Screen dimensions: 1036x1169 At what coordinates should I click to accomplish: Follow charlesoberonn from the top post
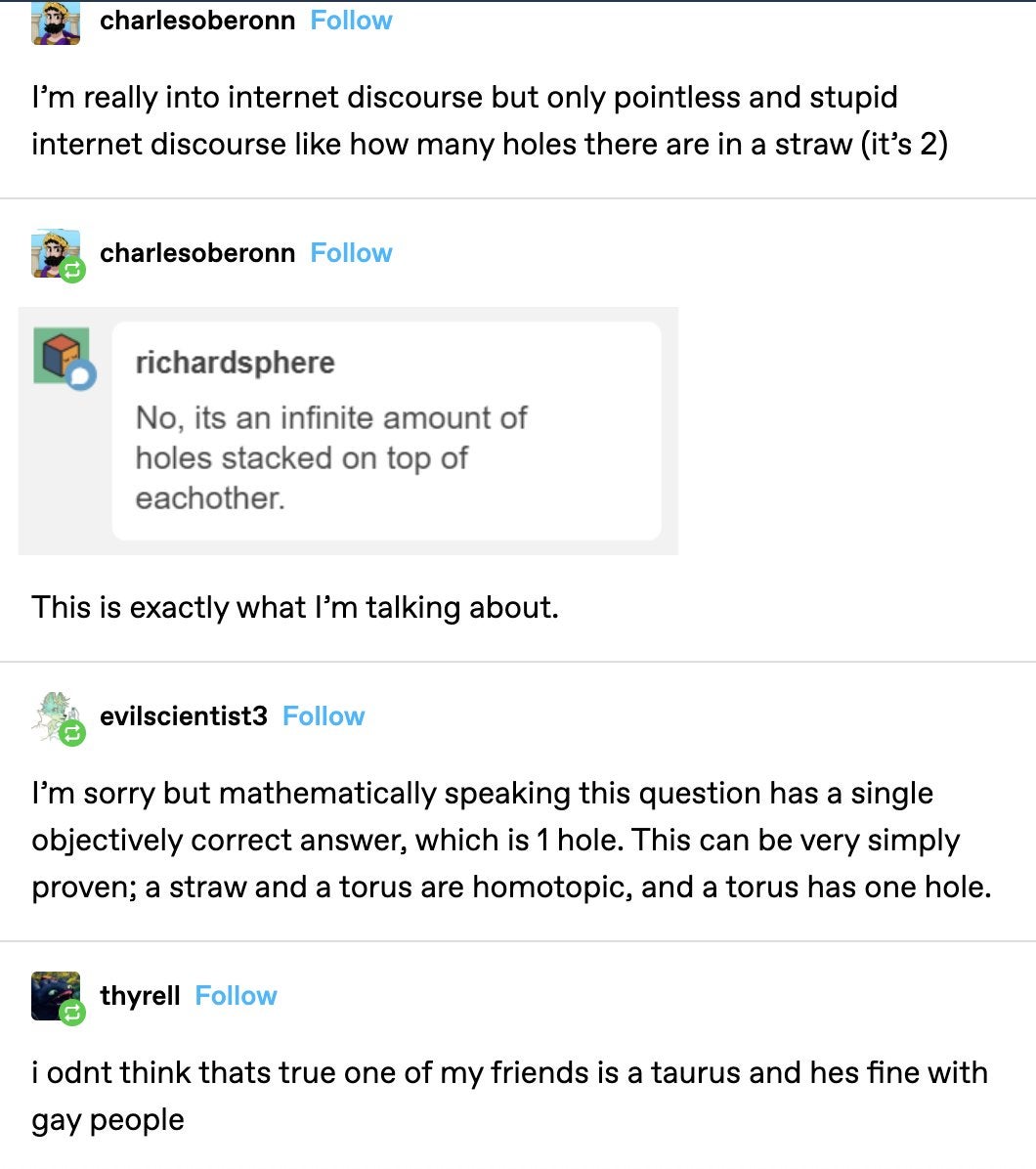[x=351, y=20]
